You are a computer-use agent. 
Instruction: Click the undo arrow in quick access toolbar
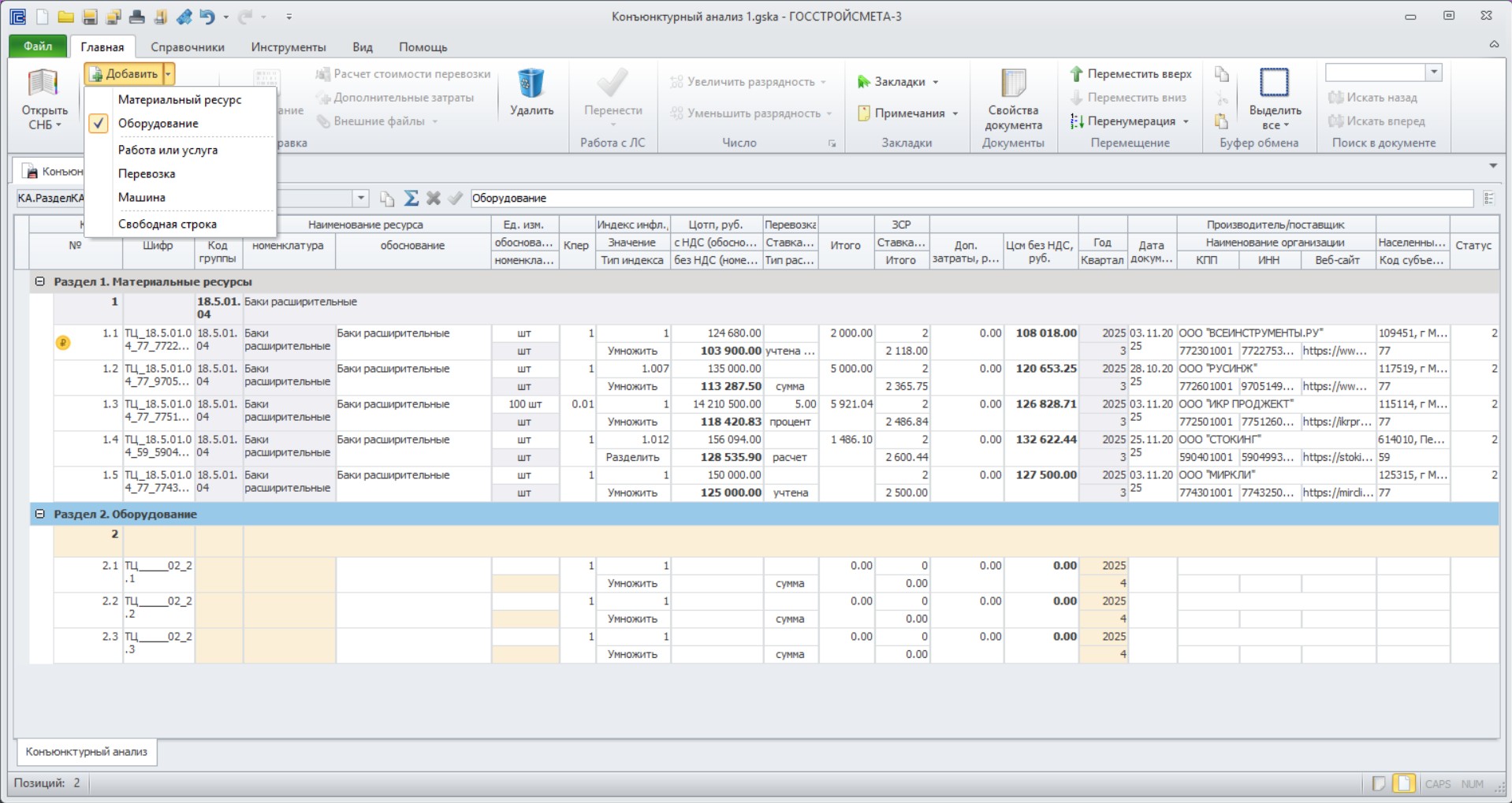(x=207, y=16)
